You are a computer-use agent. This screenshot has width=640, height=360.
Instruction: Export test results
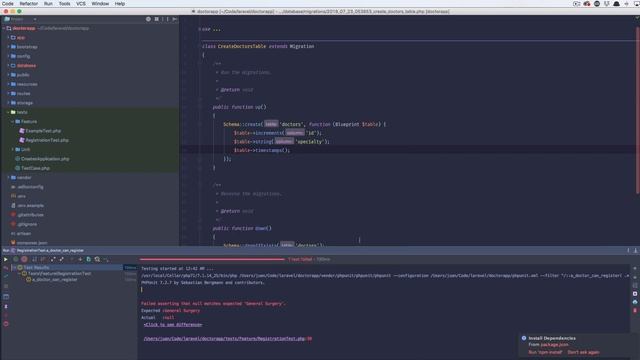pos(89,259)
